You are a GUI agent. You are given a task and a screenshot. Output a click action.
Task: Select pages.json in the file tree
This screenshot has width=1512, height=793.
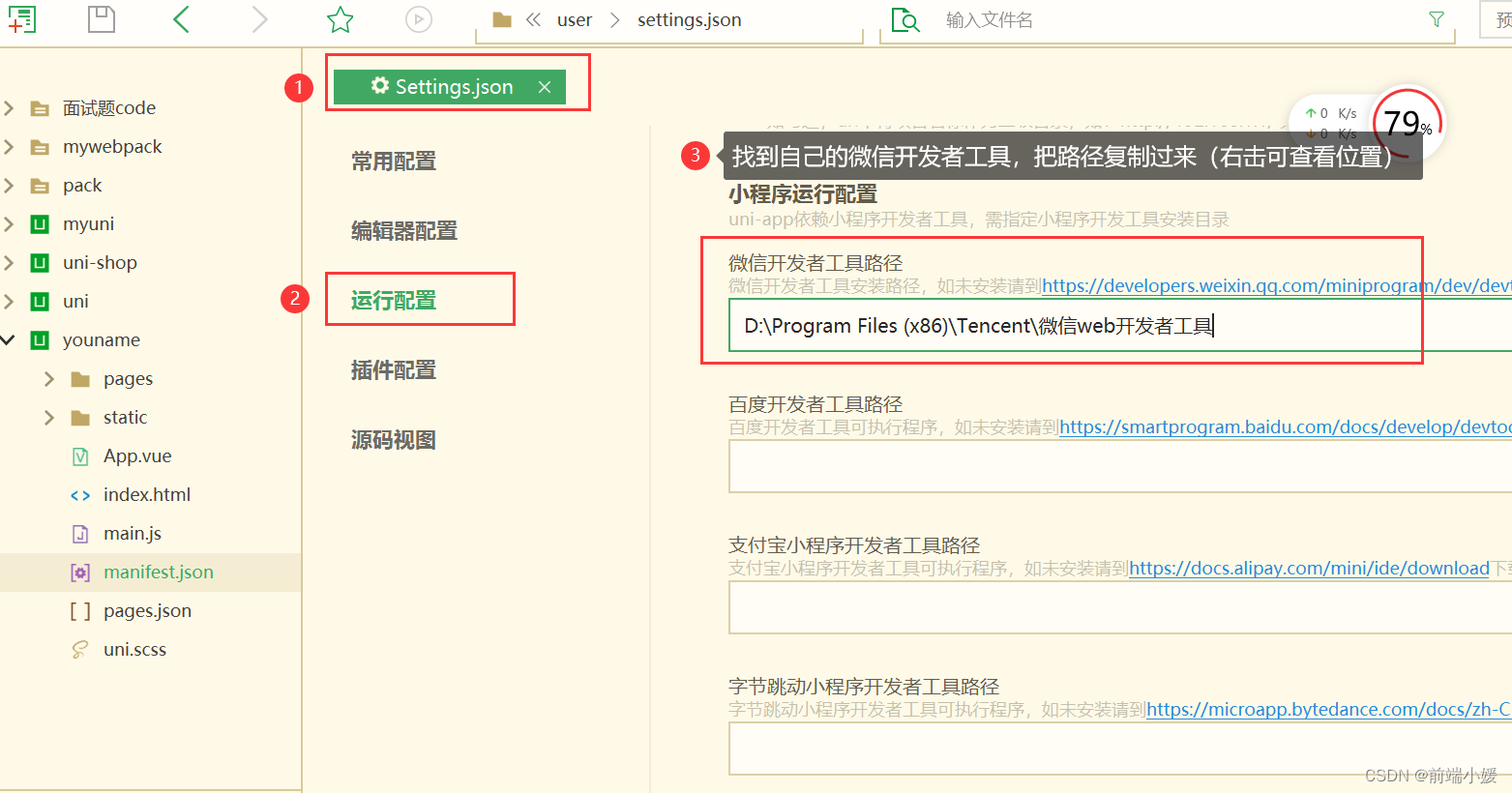(x=151, y=611)
